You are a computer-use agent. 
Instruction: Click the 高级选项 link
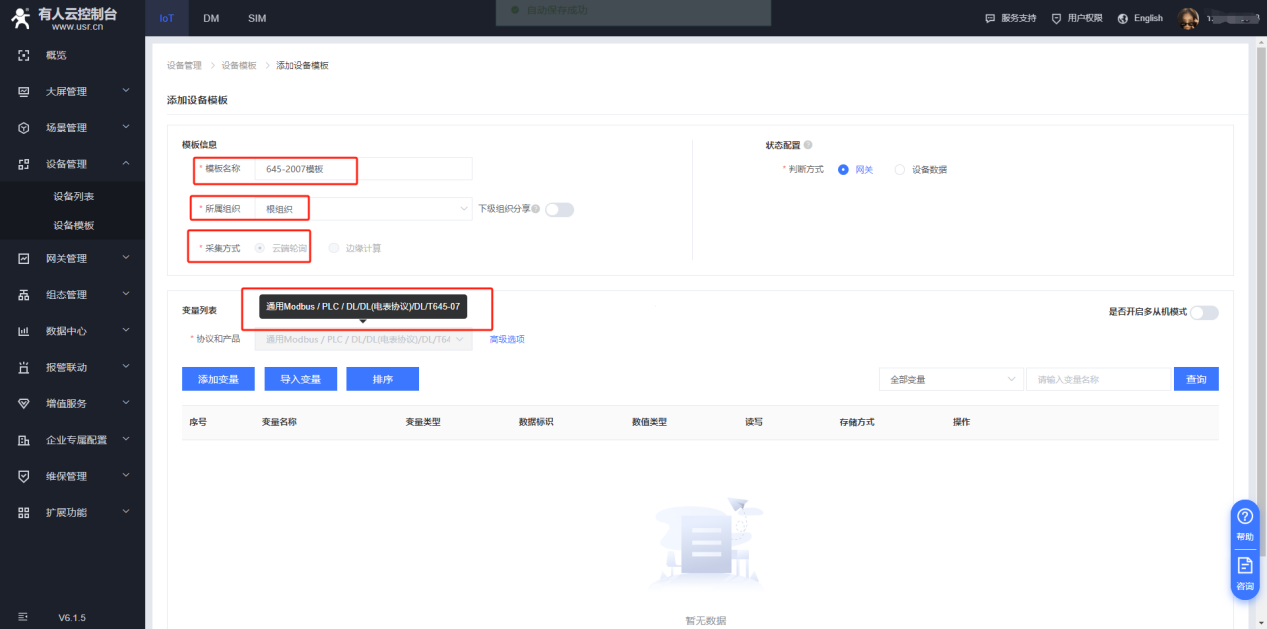coord(507,339)
